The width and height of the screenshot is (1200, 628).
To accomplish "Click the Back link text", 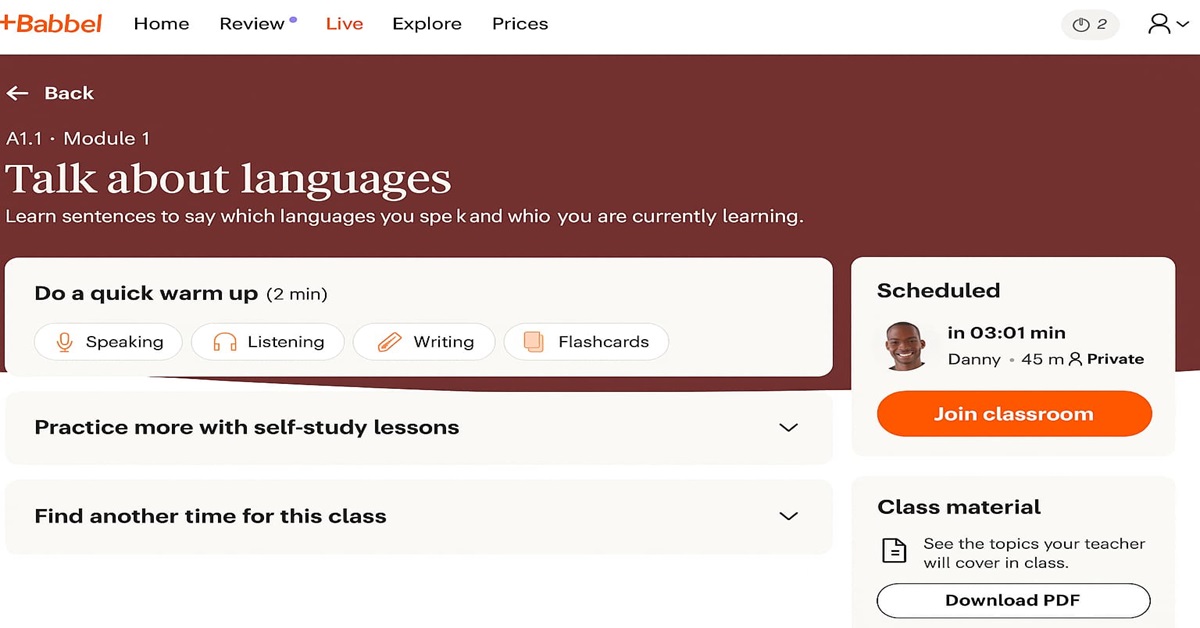I will pos(69,93).
